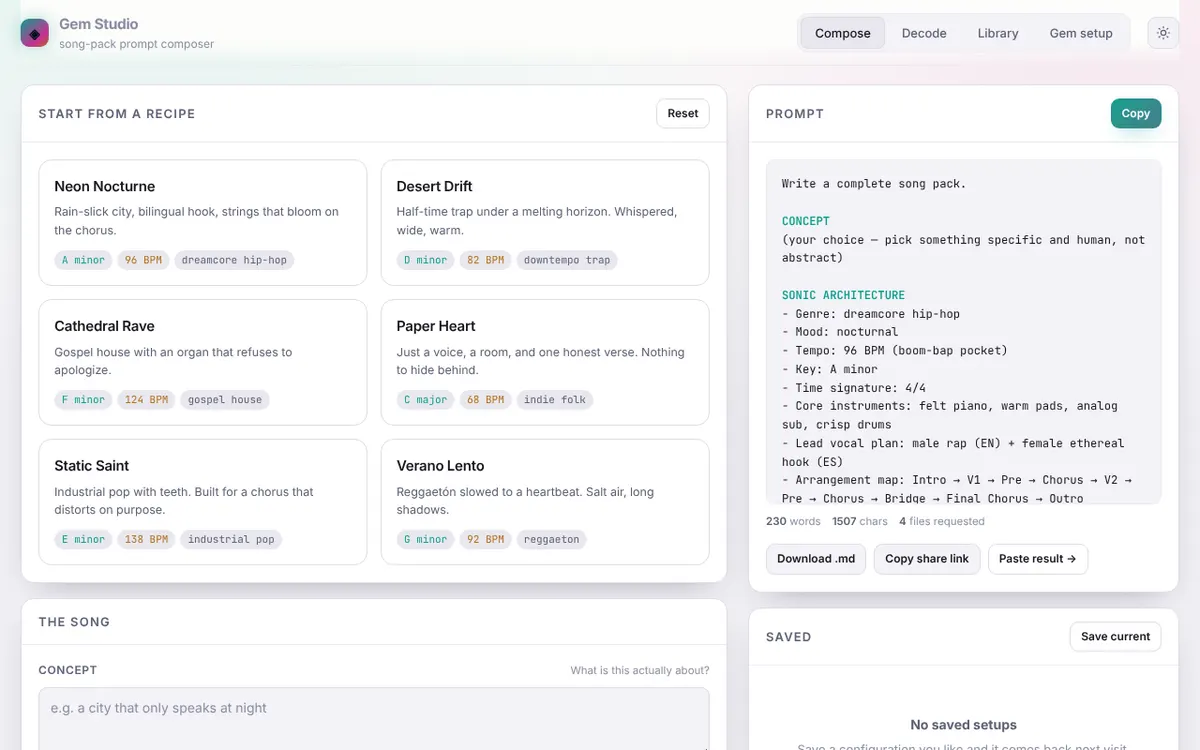Click the '82 BPM' tag
This screenshot has height=750, width=1200.
click(485, 260)
